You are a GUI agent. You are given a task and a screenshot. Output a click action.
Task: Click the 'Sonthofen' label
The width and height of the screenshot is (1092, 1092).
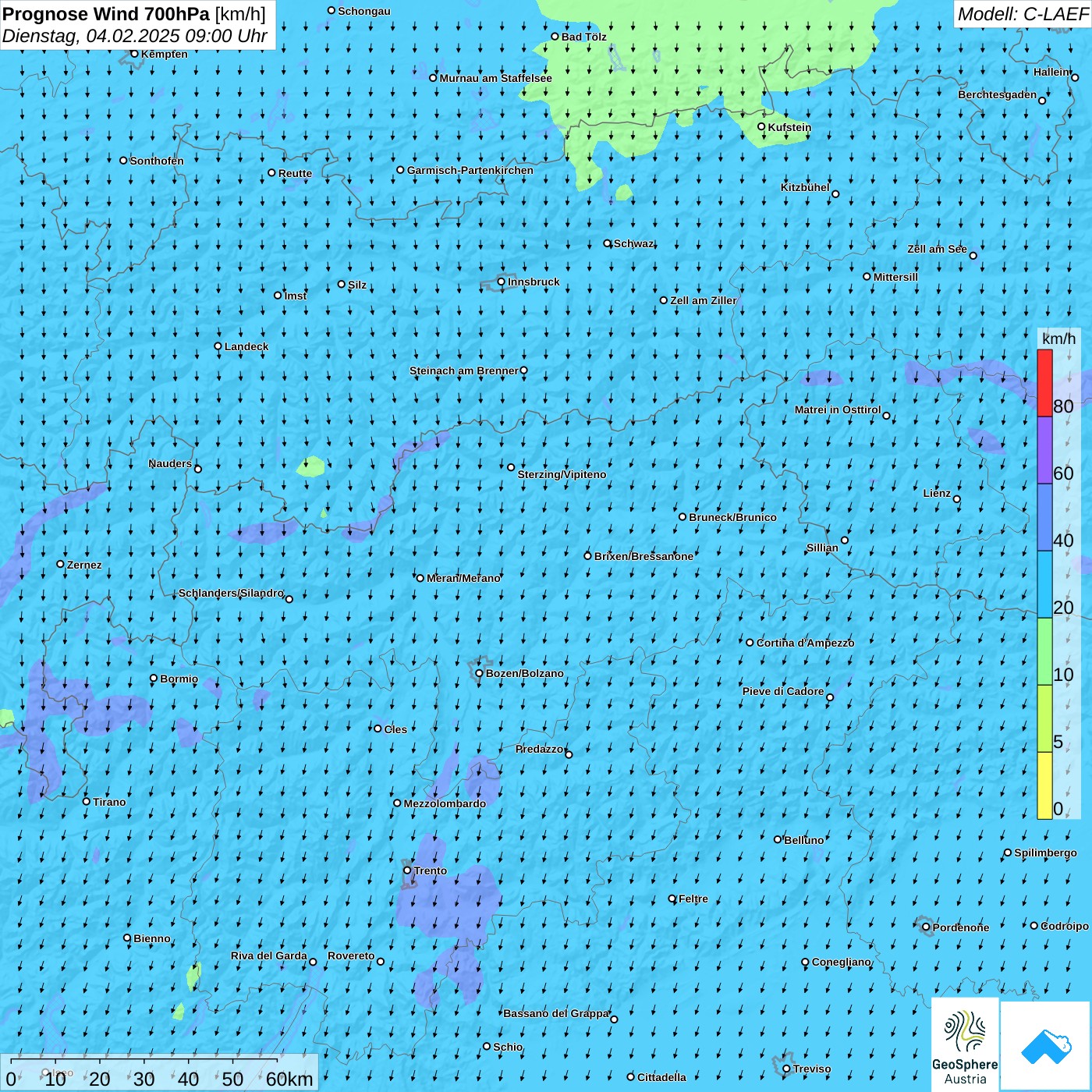tap(157, 161)
